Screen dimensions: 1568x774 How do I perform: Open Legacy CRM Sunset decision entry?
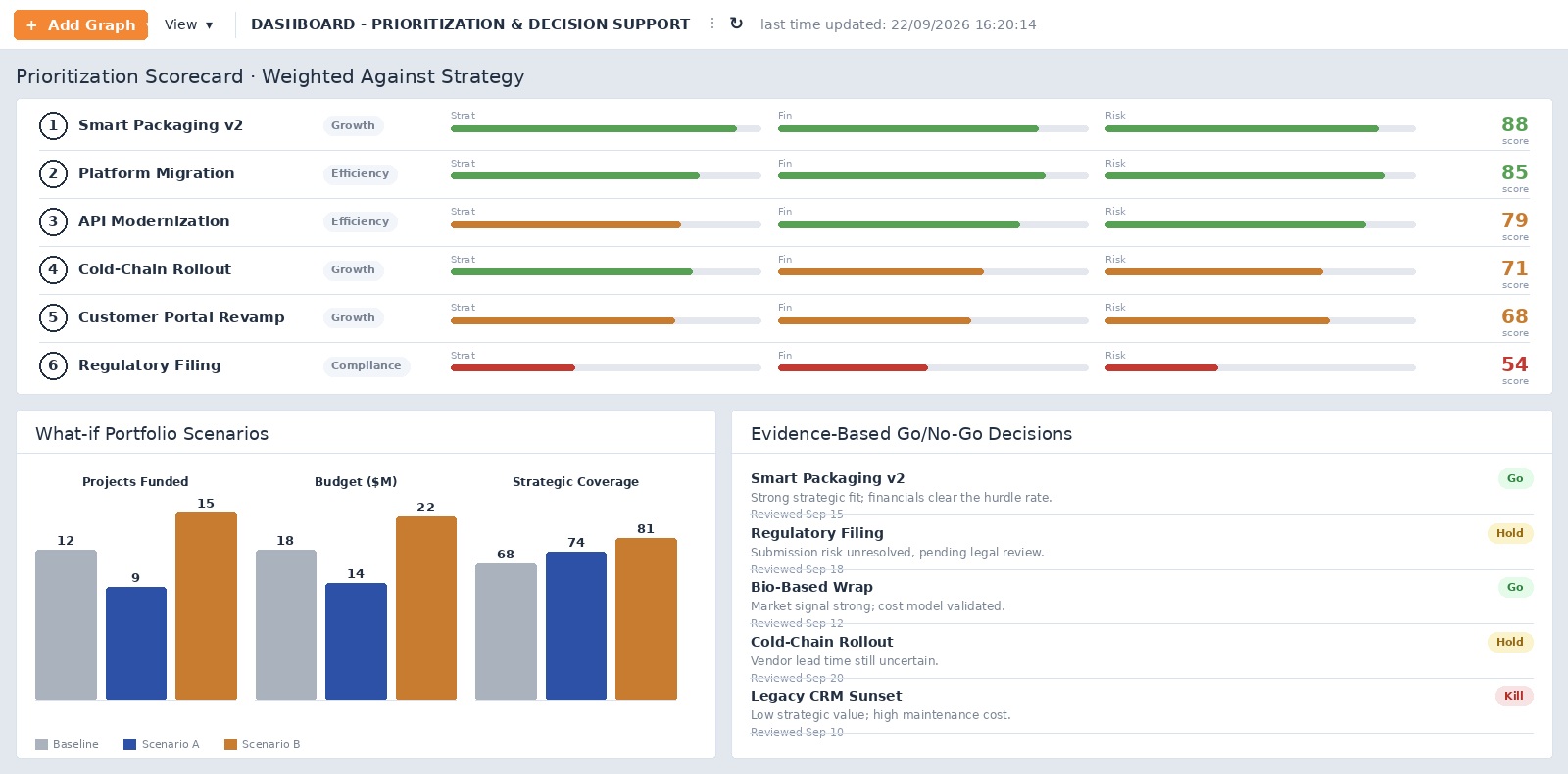[x=1142, y=705]
